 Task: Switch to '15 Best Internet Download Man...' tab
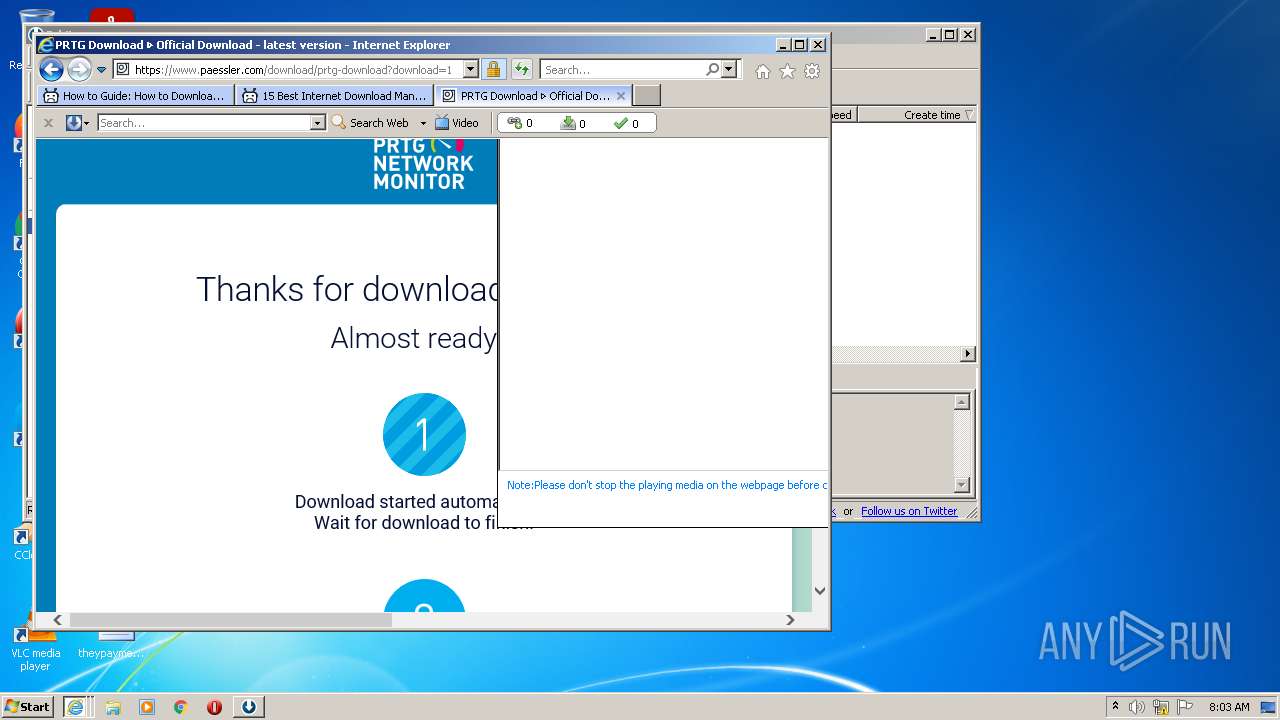click(x=335, y=96)
